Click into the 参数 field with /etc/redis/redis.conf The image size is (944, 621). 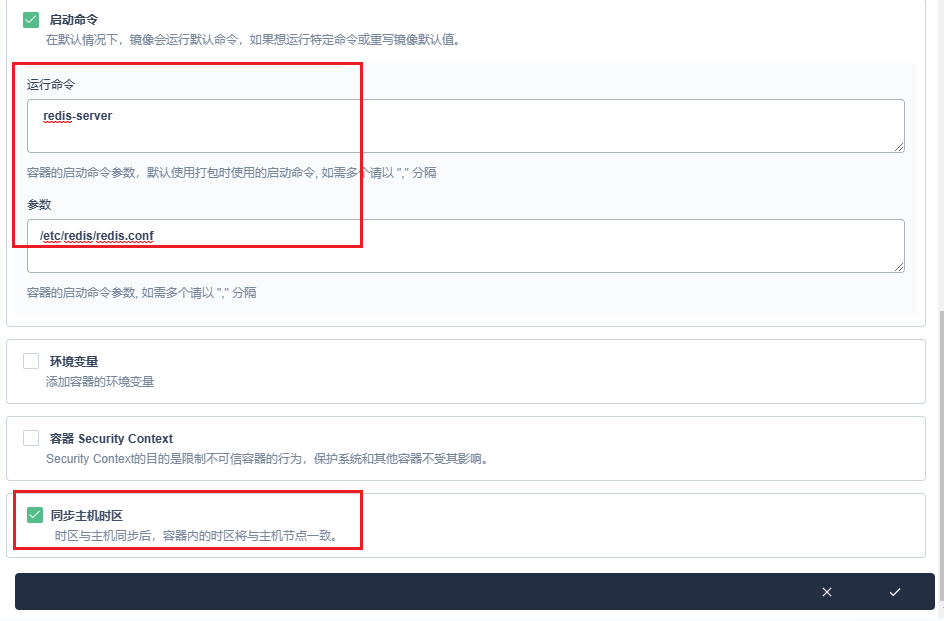465,246
